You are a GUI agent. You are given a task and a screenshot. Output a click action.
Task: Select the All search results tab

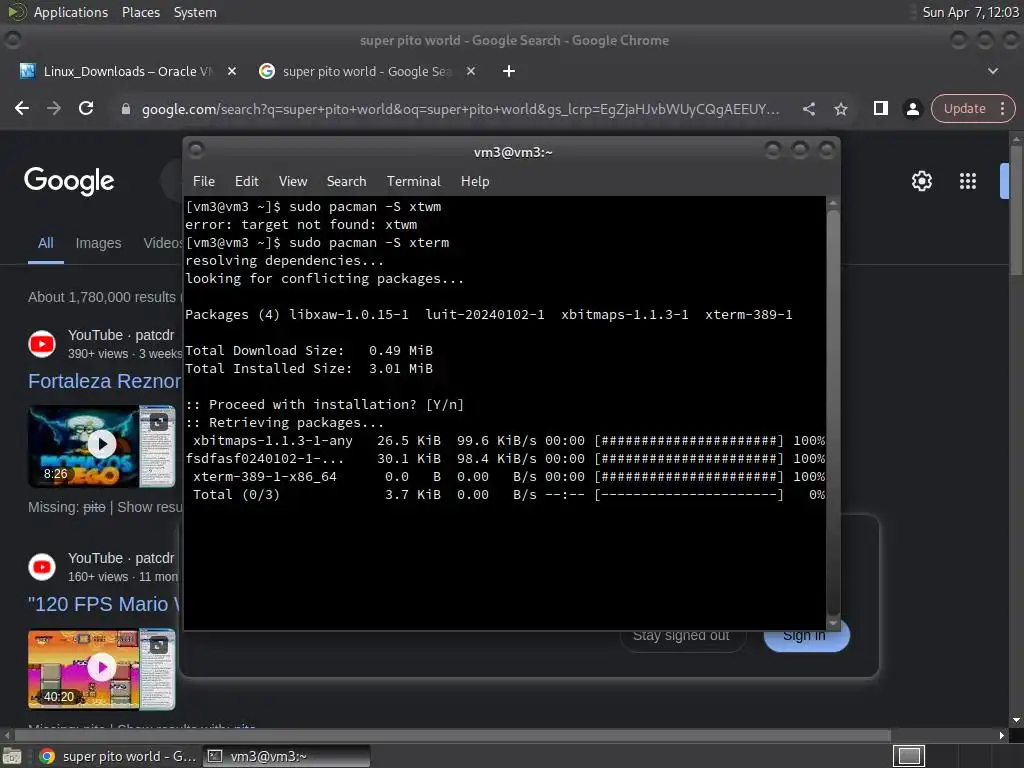(46, 244)
